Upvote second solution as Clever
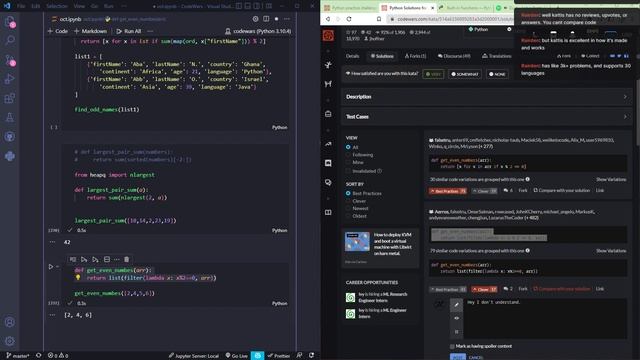This screenshot has width=640, height=360. (484, 289)
